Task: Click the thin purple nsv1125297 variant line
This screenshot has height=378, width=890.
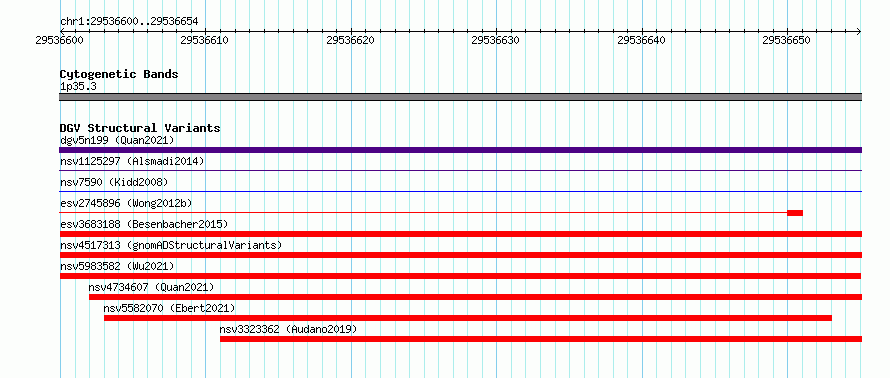Action: pyautogui.click(x=461, y=170)
